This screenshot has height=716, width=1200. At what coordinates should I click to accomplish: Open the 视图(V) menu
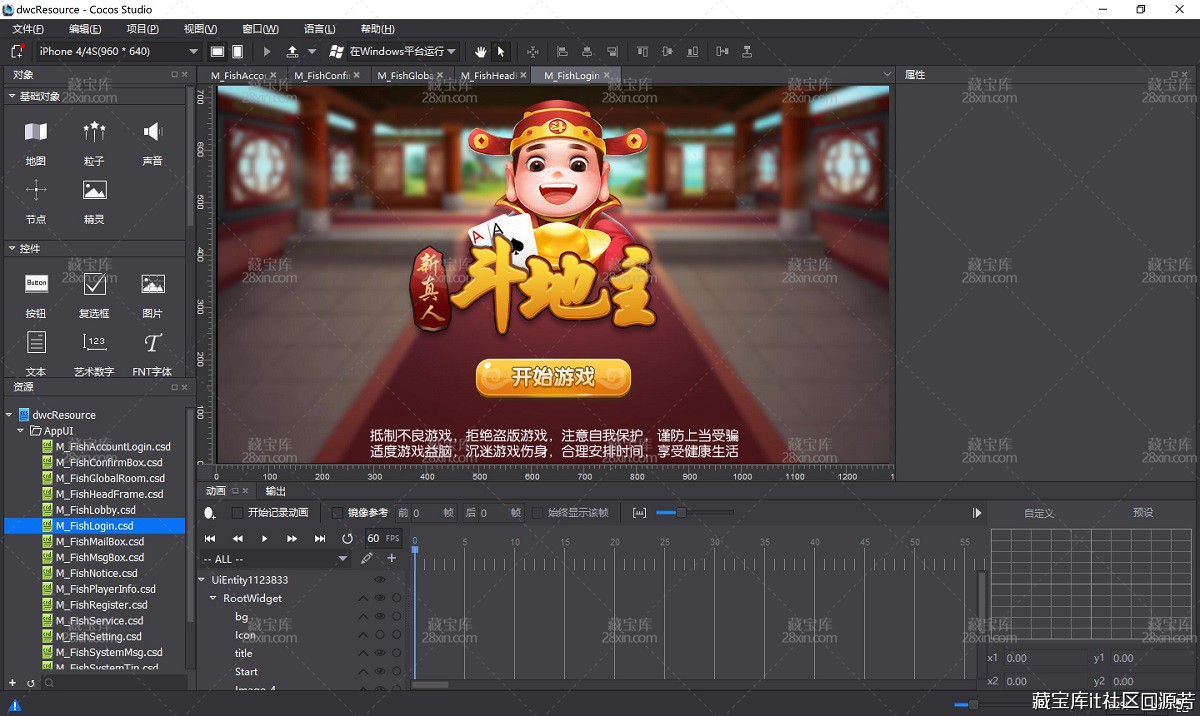pos(201,29)
